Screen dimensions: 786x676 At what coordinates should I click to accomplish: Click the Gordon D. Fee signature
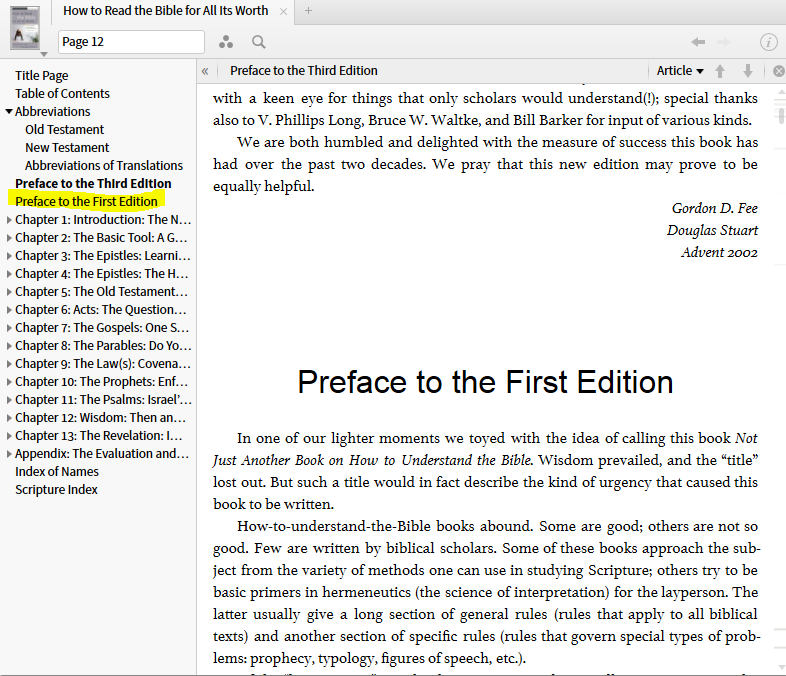tap(715, 208)
